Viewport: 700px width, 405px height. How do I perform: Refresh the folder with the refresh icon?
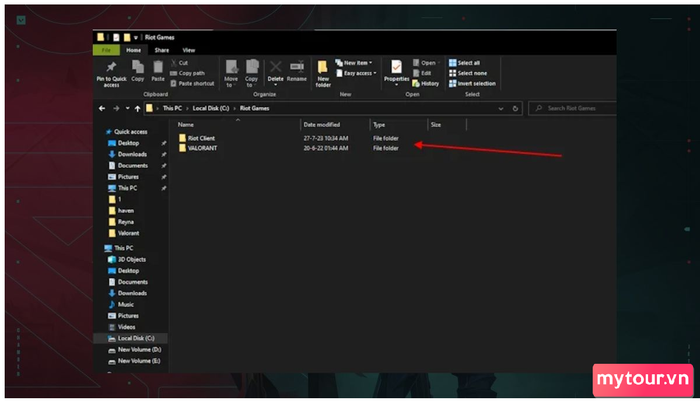515,109
